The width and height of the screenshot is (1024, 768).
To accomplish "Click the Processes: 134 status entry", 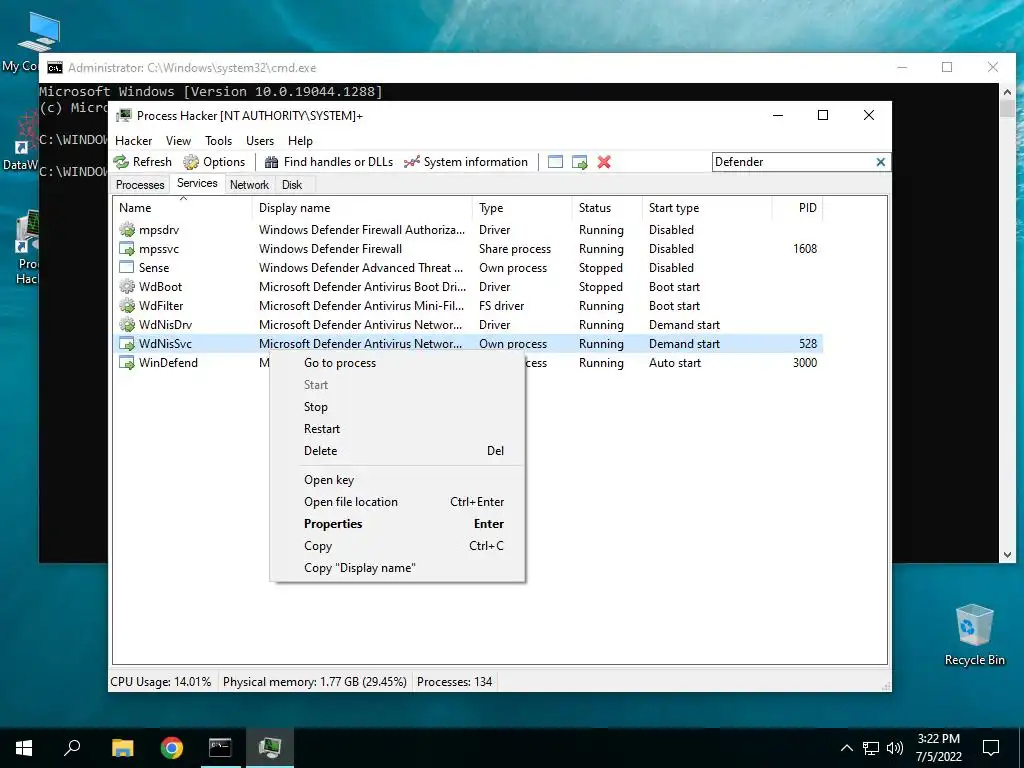I will [x=455, y=682].
